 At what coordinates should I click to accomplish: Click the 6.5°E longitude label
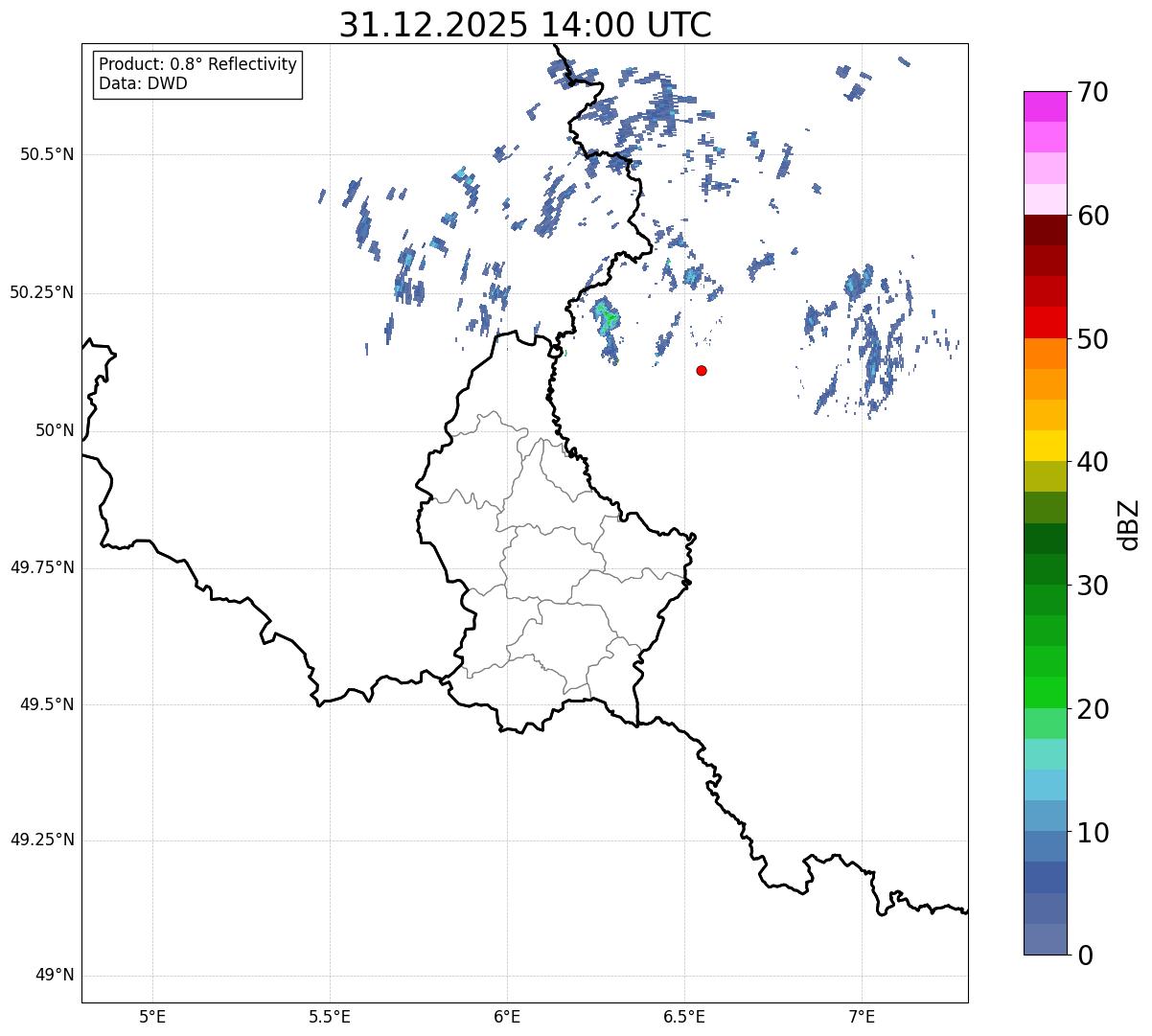click(684, 1016)
